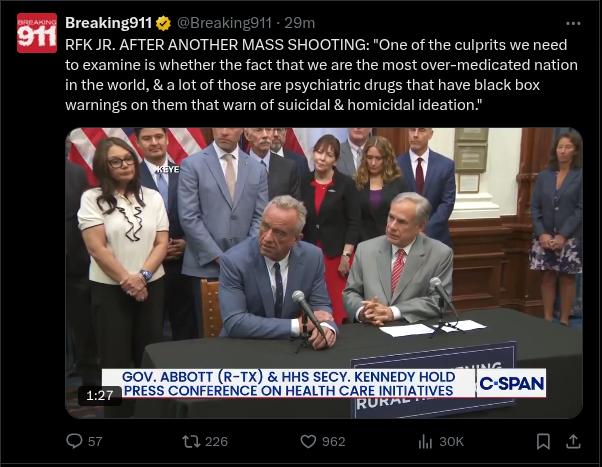This screenshot has width=602, height=467.
Task: Open the Breaking911 profile avatar
Action: pos(37,33)
